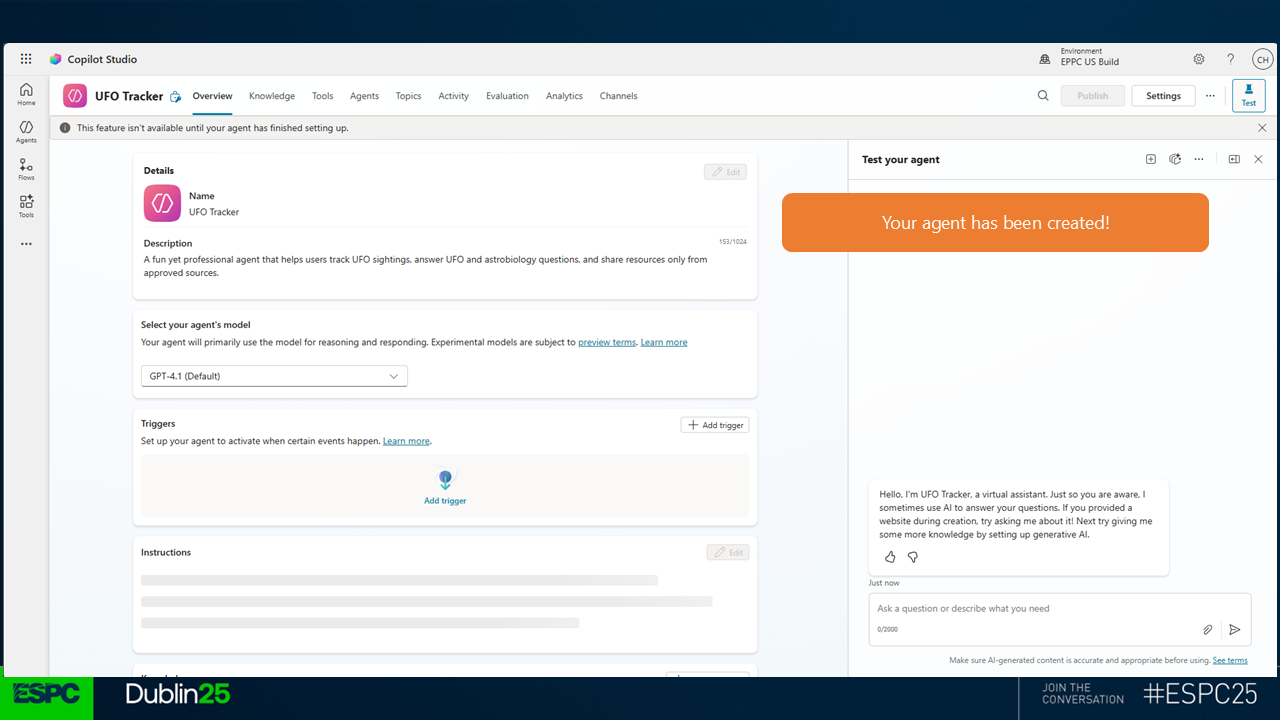Click the thumbs up feedback icon
The image size is (1280, 720).
890,557
